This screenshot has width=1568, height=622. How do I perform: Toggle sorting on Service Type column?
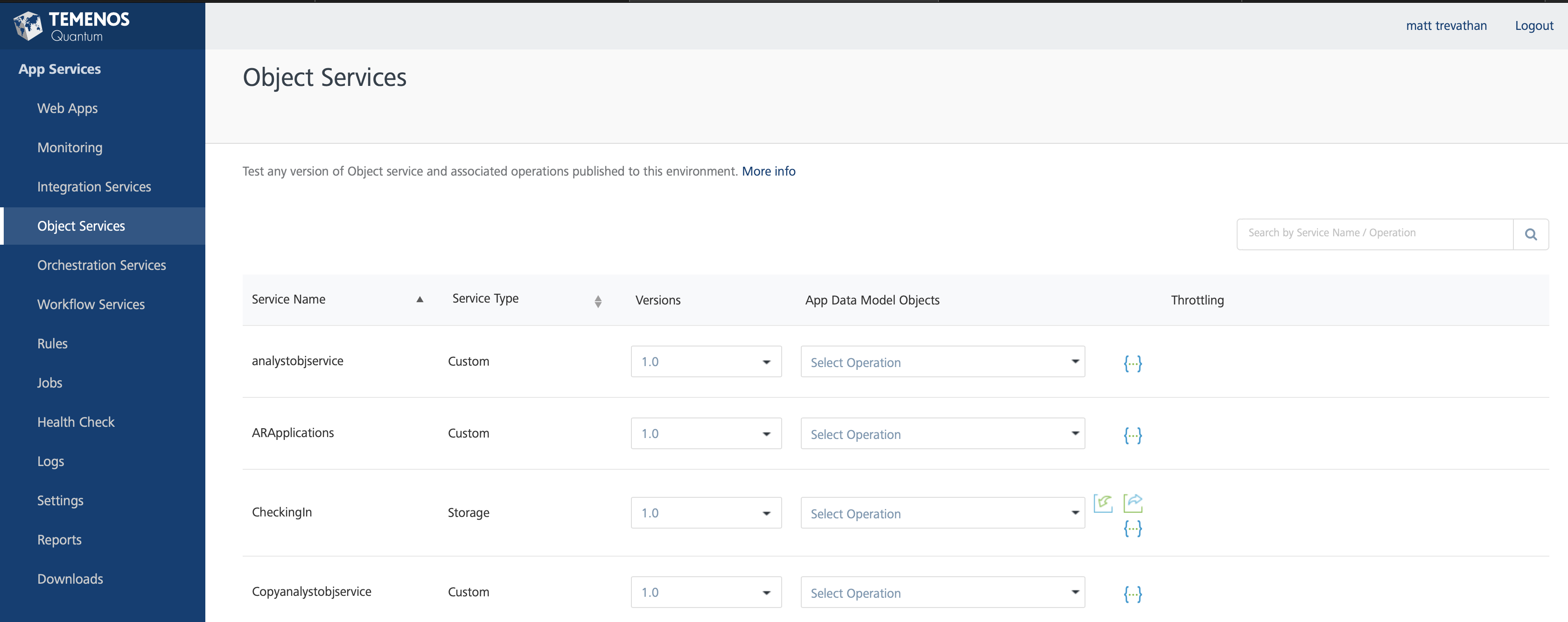tap(598, 300)
